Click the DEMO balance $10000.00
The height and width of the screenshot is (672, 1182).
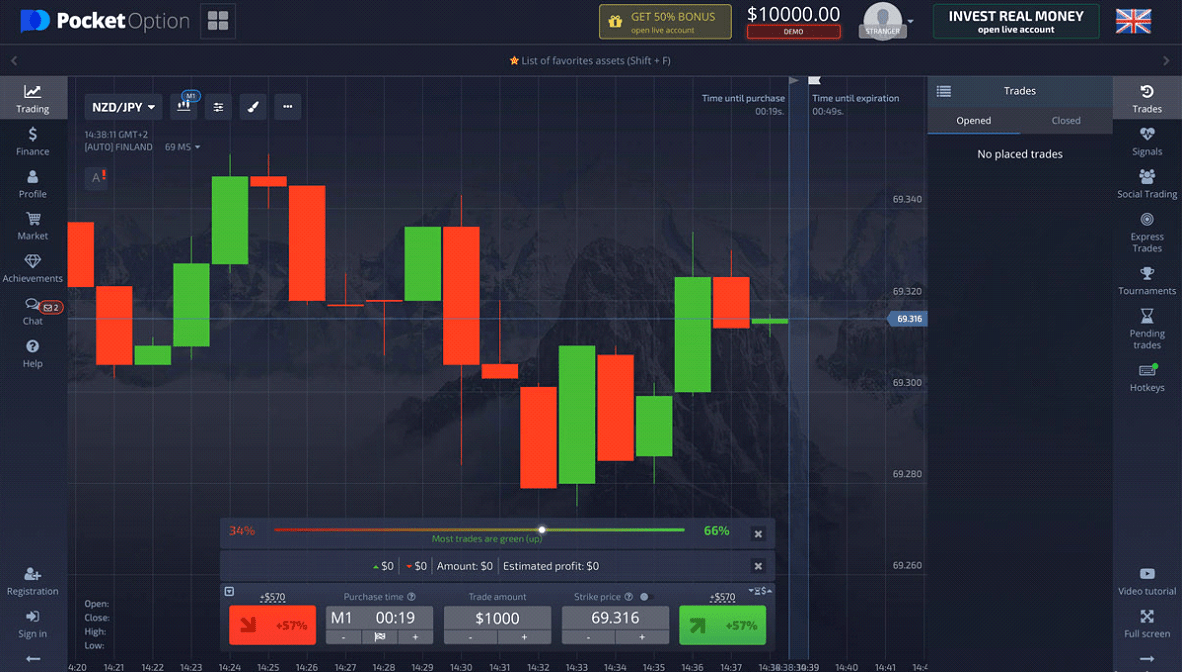coord(793,21)
